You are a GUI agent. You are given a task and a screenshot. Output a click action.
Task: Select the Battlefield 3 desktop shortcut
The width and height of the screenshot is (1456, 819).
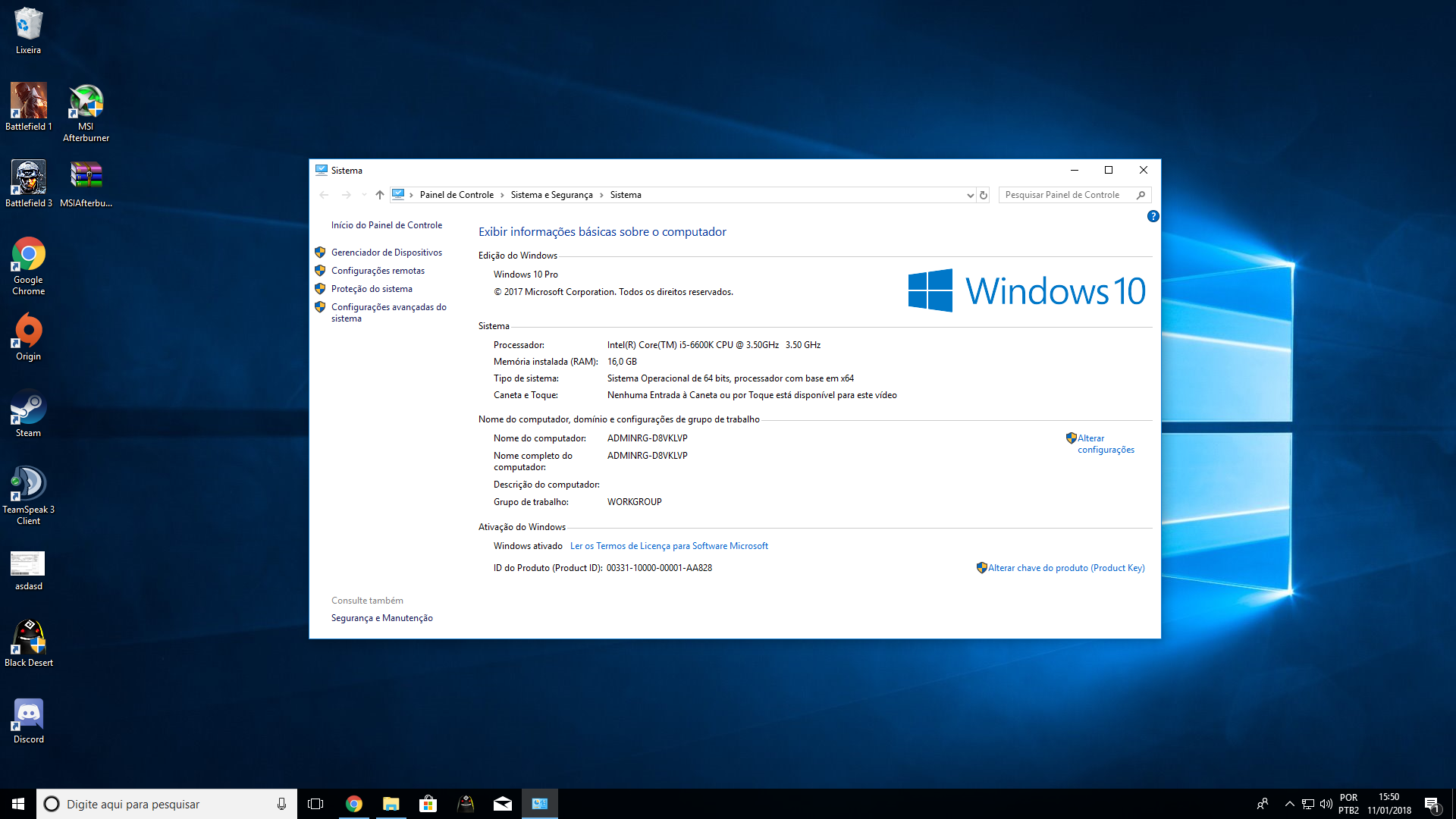[28, 184]
